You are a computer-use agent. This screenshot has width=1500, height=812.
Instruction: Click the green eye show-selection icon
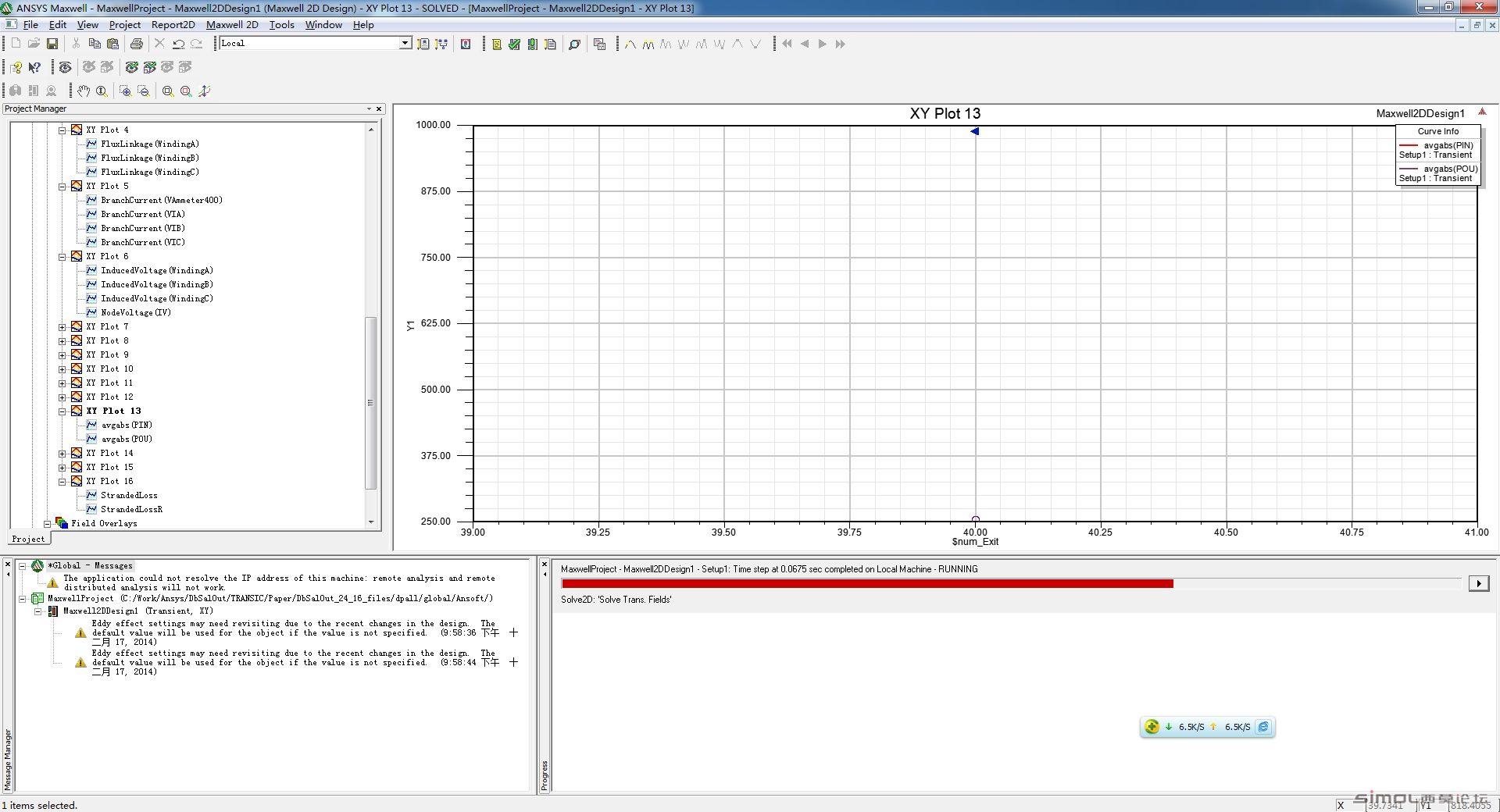pyautogui.click(x=131, y=67)
